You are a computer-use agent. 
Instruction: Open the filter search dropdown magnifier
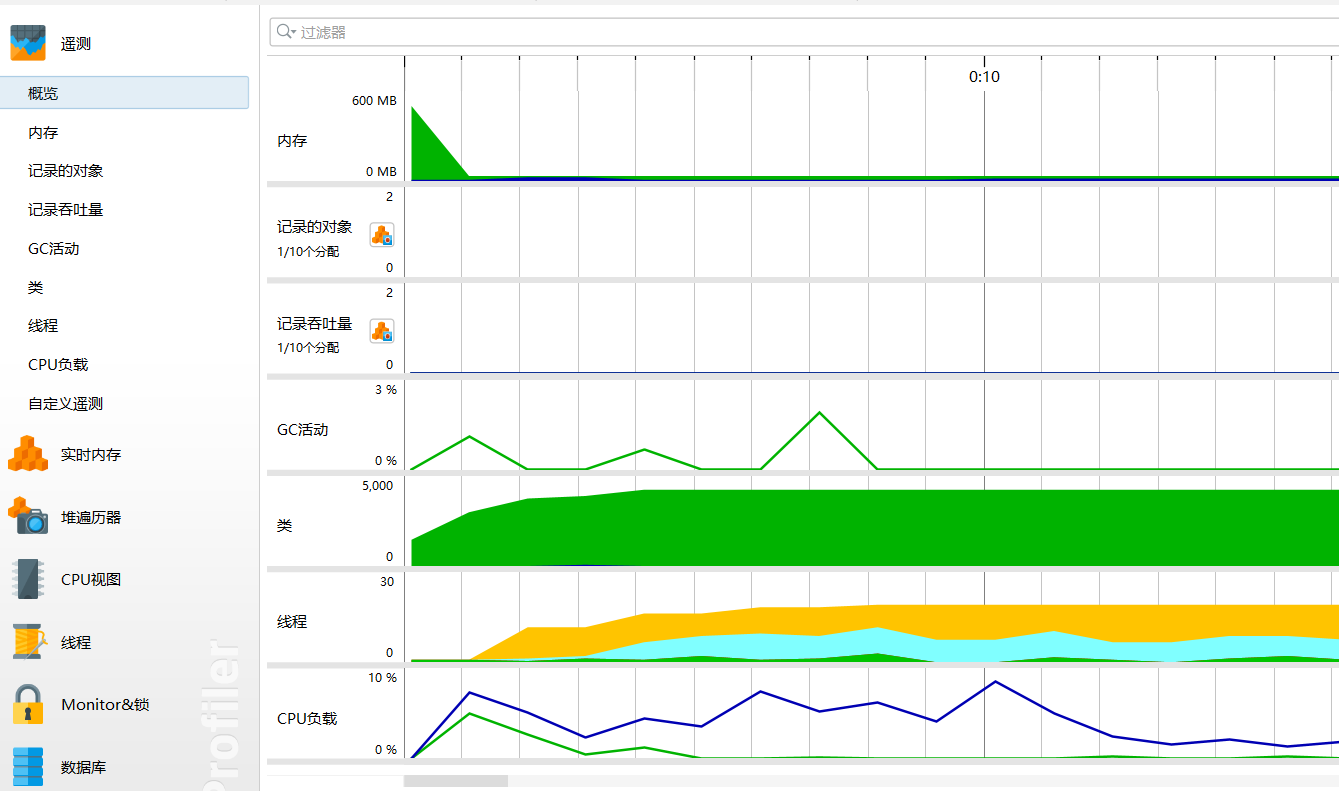(x=286, y=32)
